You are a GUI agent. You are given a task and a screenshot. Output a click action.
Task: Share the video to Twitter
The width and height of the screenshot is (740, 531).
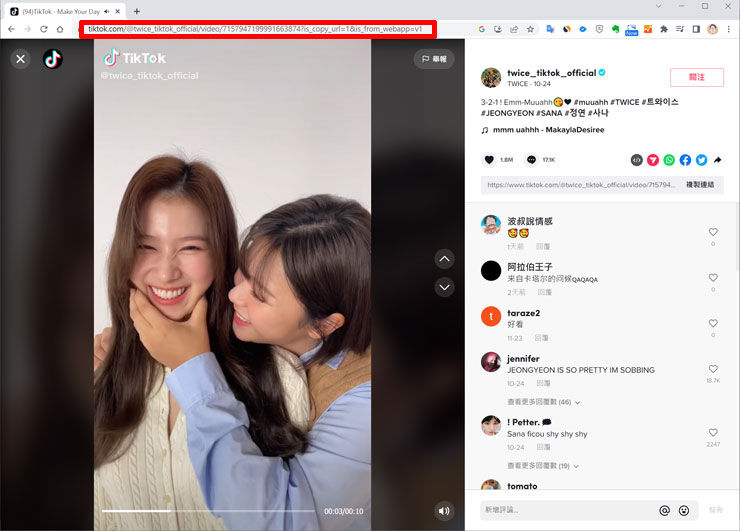coord(702,160)
